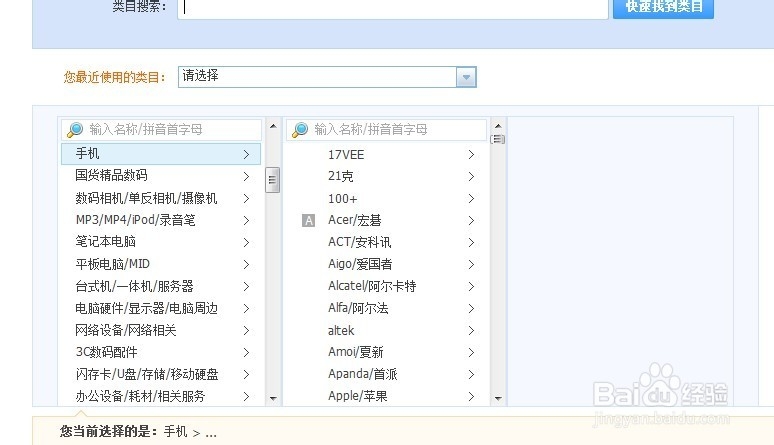
Task: Expand arrow on altek row
Action: [471, 330]
